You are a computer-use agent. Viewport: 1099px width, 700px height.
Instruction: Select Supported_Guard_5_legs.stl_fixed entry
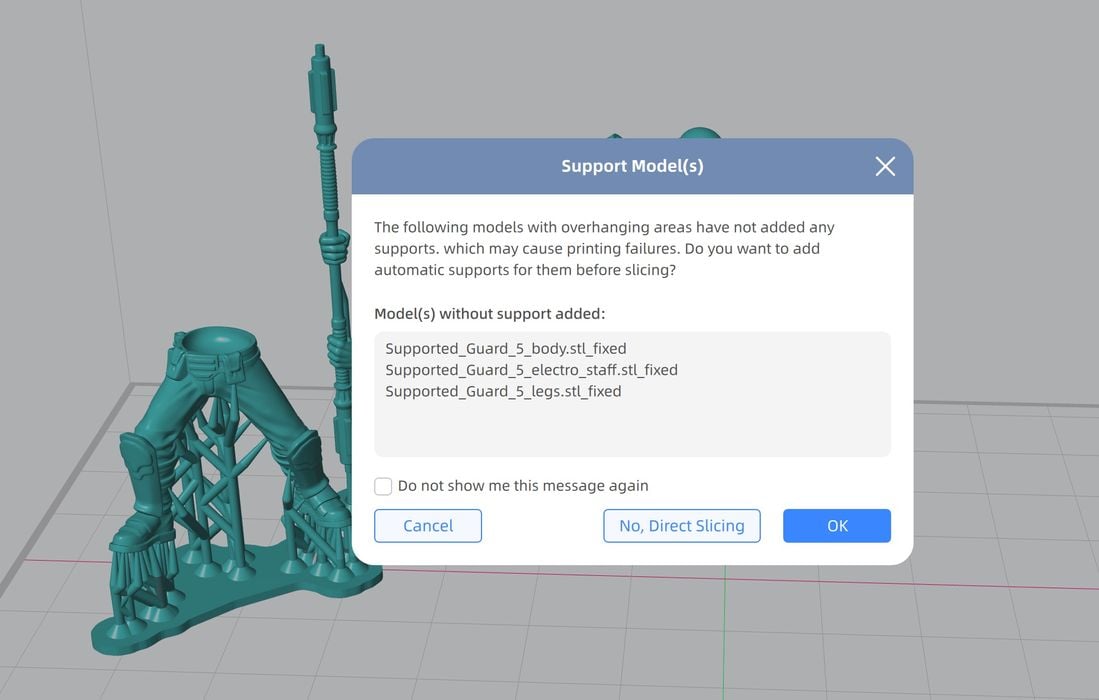(x=503, y=392)
